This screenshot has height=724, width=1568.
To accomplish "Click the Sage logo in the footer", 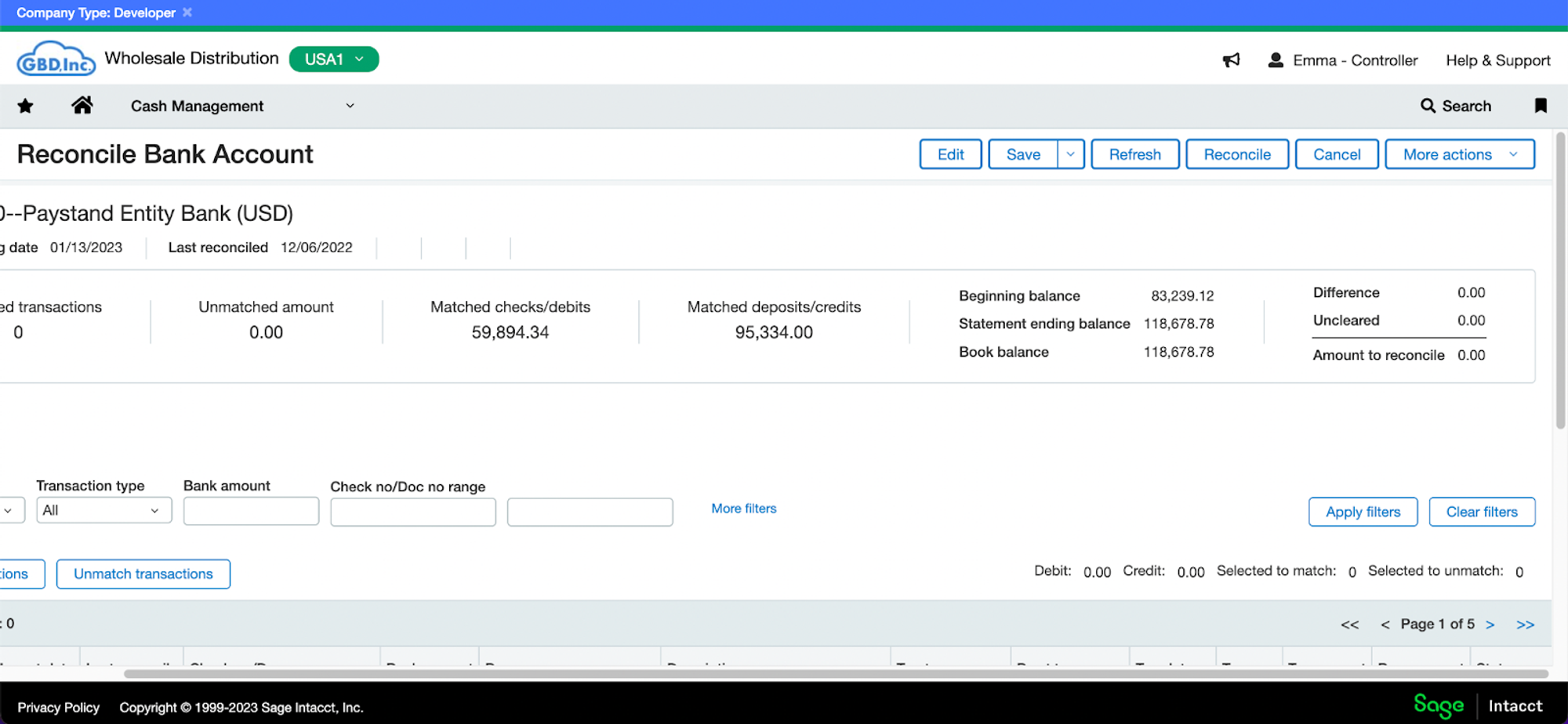I will click(1438, 705).
